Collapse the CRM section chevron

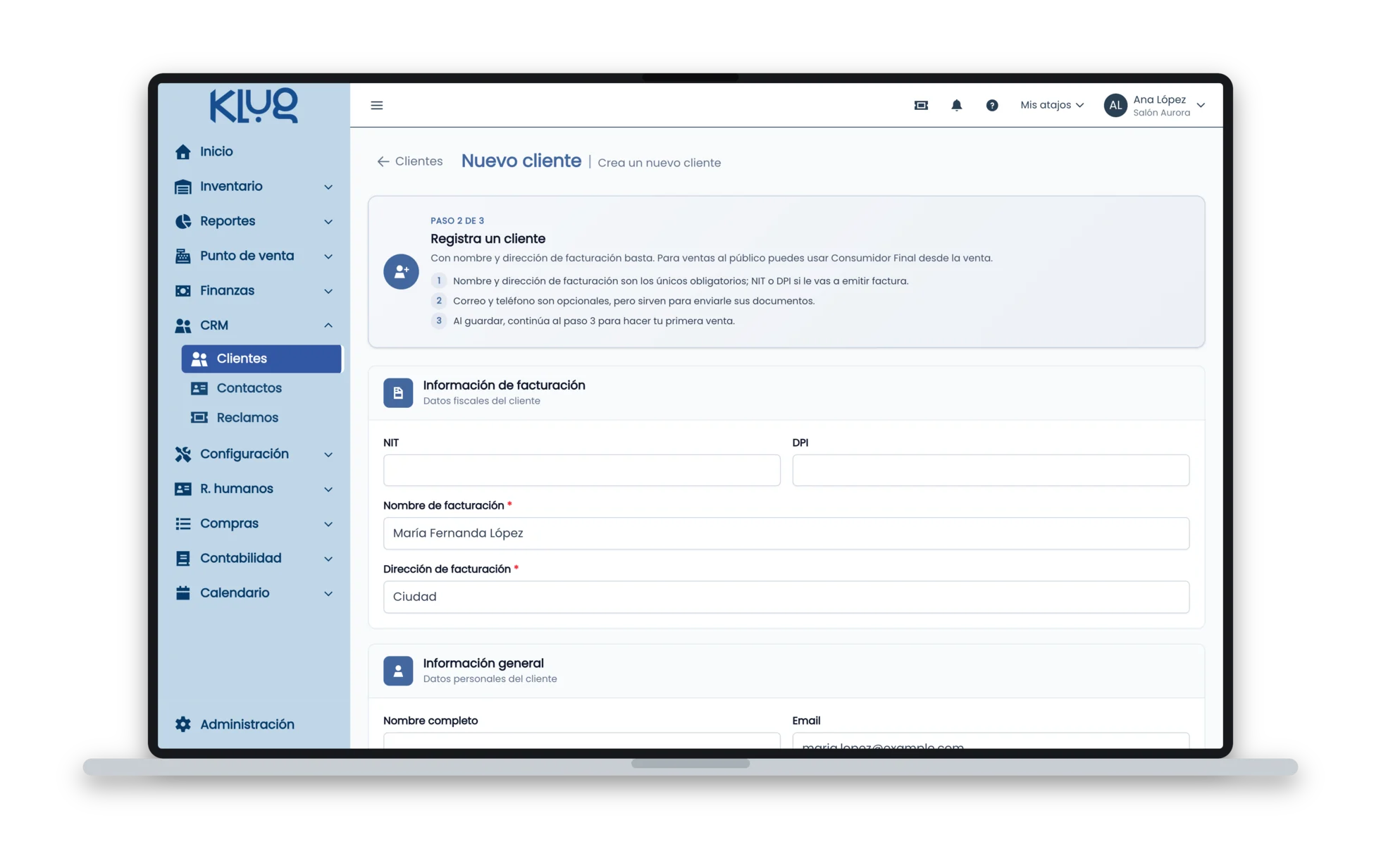(x=328, y=325)
